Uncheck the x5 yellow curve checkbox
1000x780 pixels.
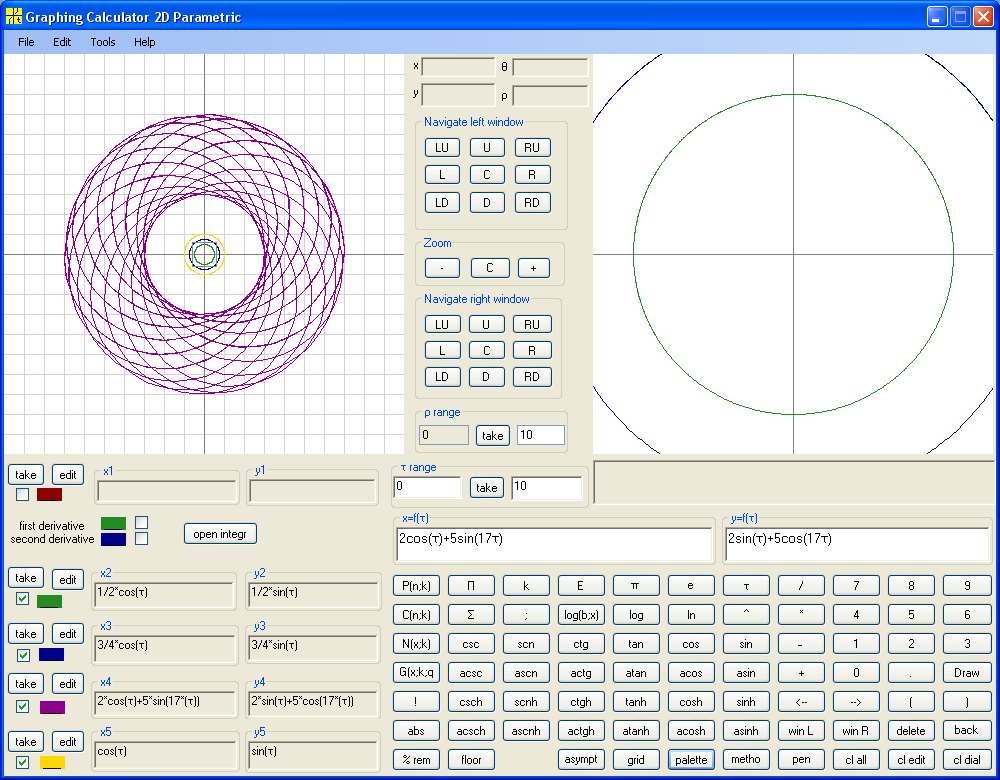[22, 762]
